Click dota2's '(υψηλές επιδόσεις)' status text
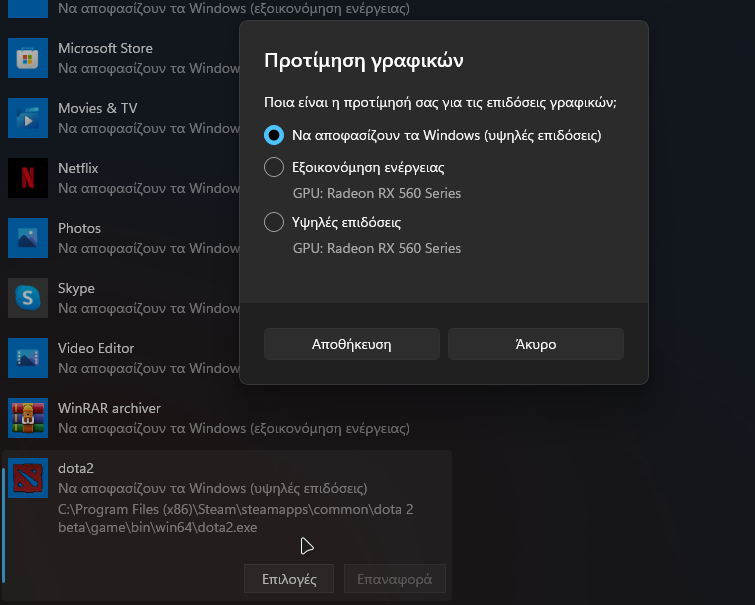Screen dimensions: 755x605 tap(308, 488)
